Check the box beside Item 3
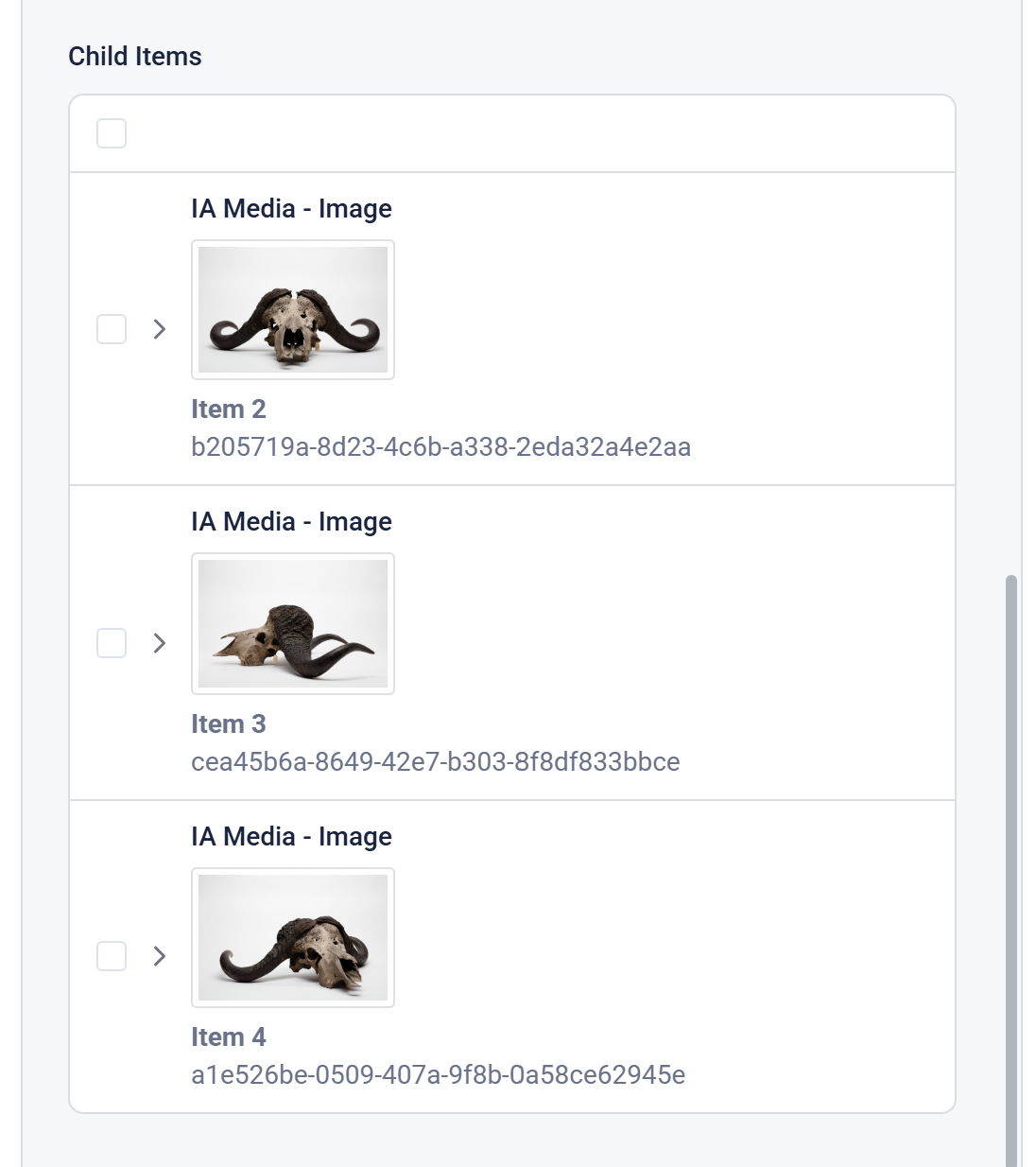1036x1167 pixels. click(112, 643)
